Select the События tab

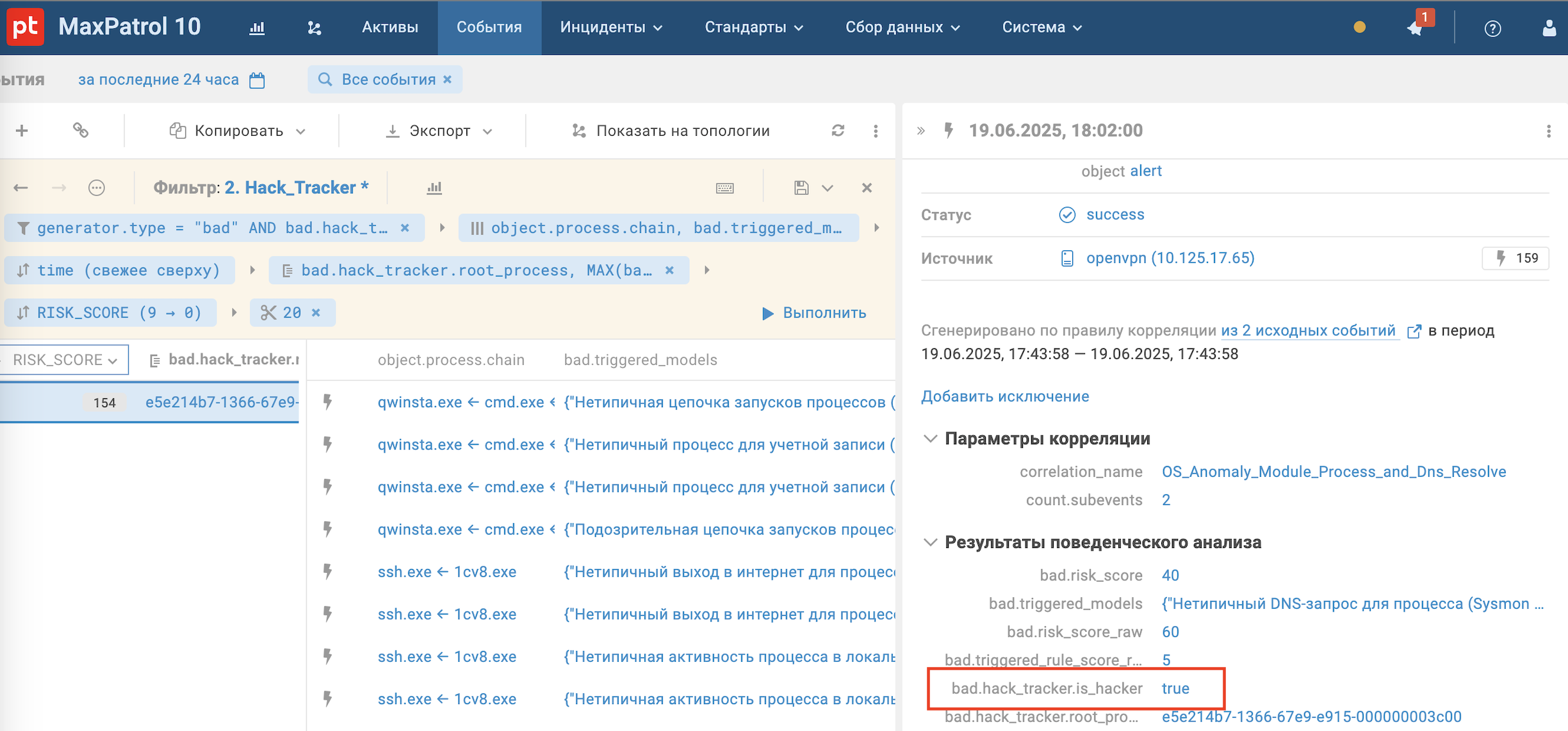(x=489, y=28)
